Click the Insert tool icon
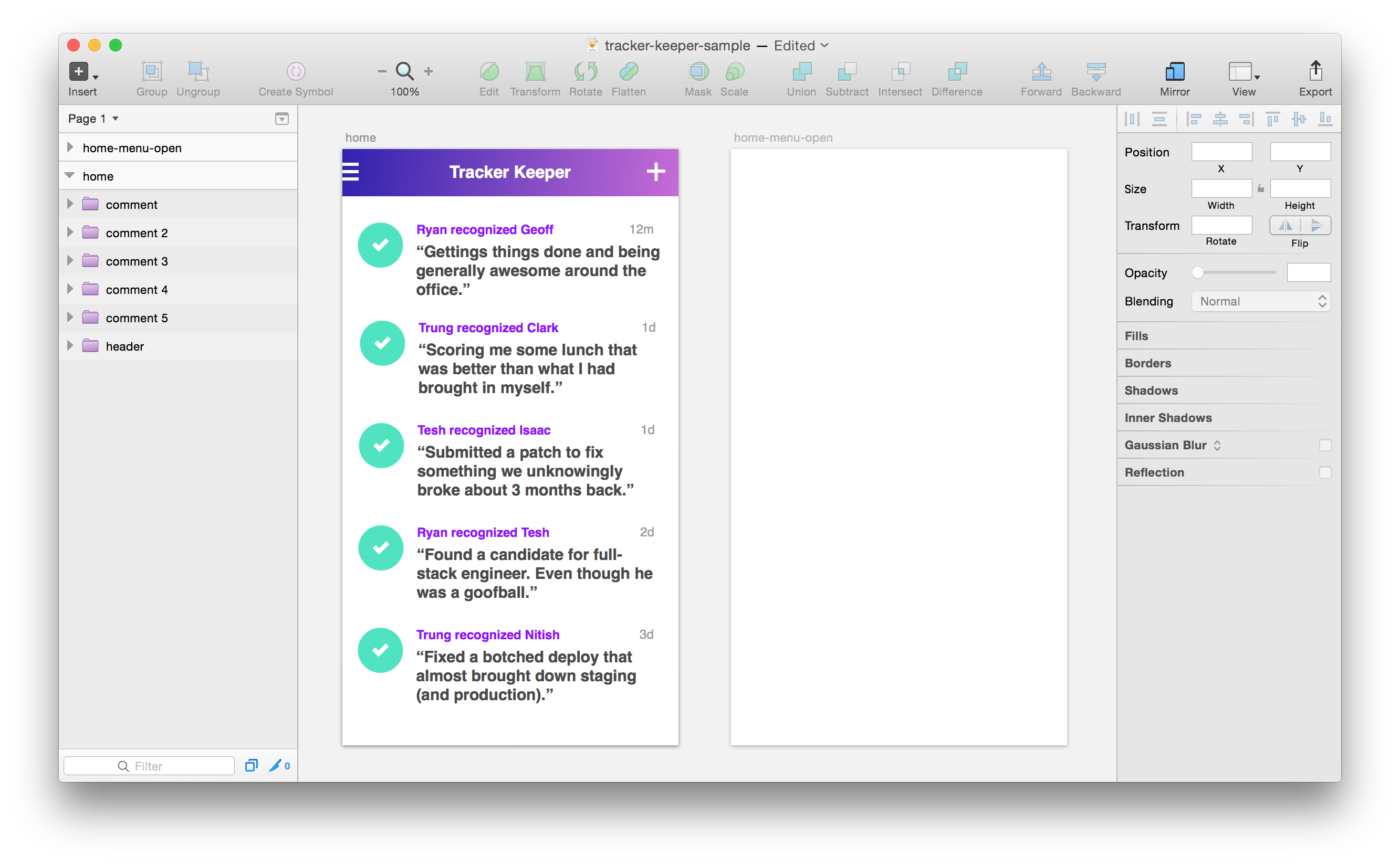Image resolution: width=1400 pixels, height=866 pixels. [x=79, y=71]
